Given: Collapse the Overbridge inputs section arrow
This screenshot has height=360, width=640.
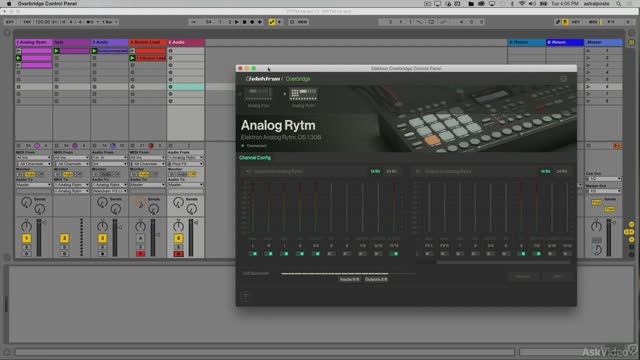Looking at the screenshot, I should coord(247,172).
